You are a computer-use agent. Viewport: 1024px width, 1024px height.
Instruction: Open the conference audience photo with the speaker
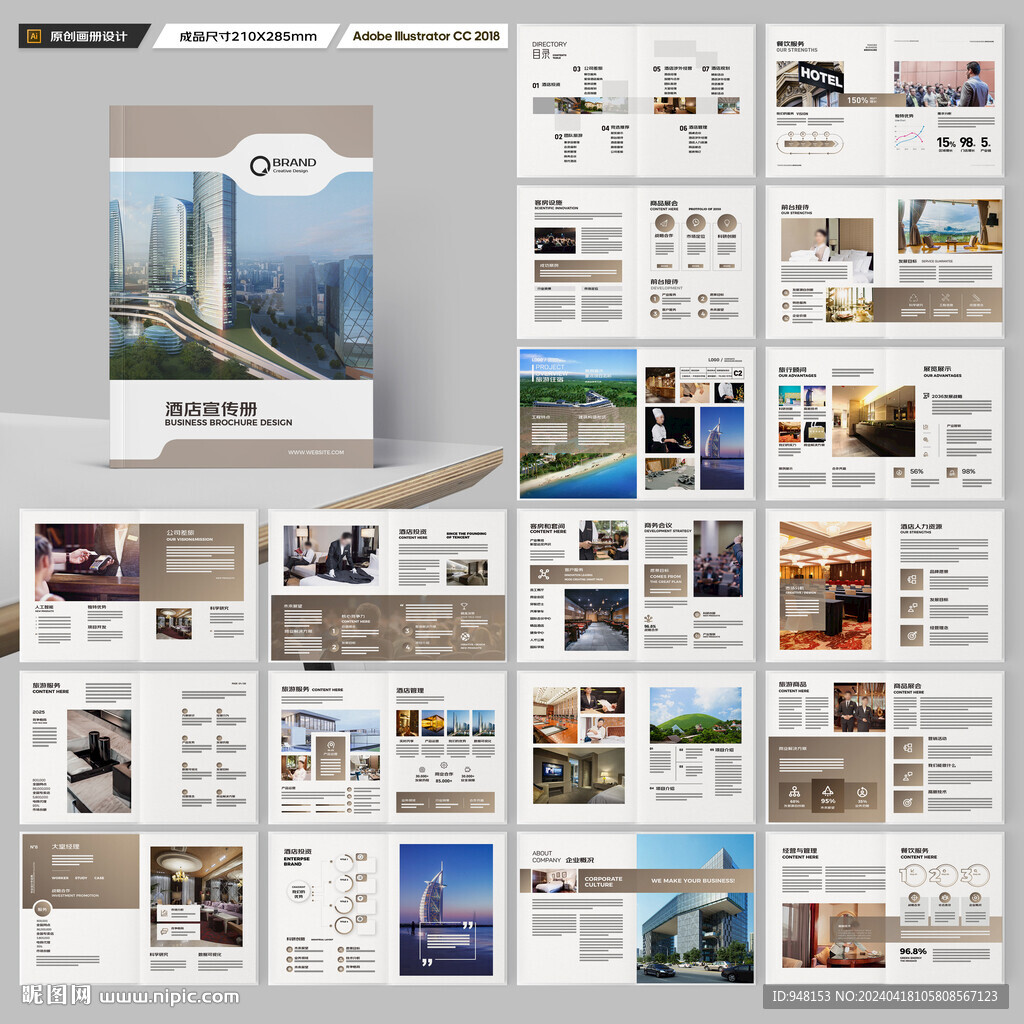(944, 84)
